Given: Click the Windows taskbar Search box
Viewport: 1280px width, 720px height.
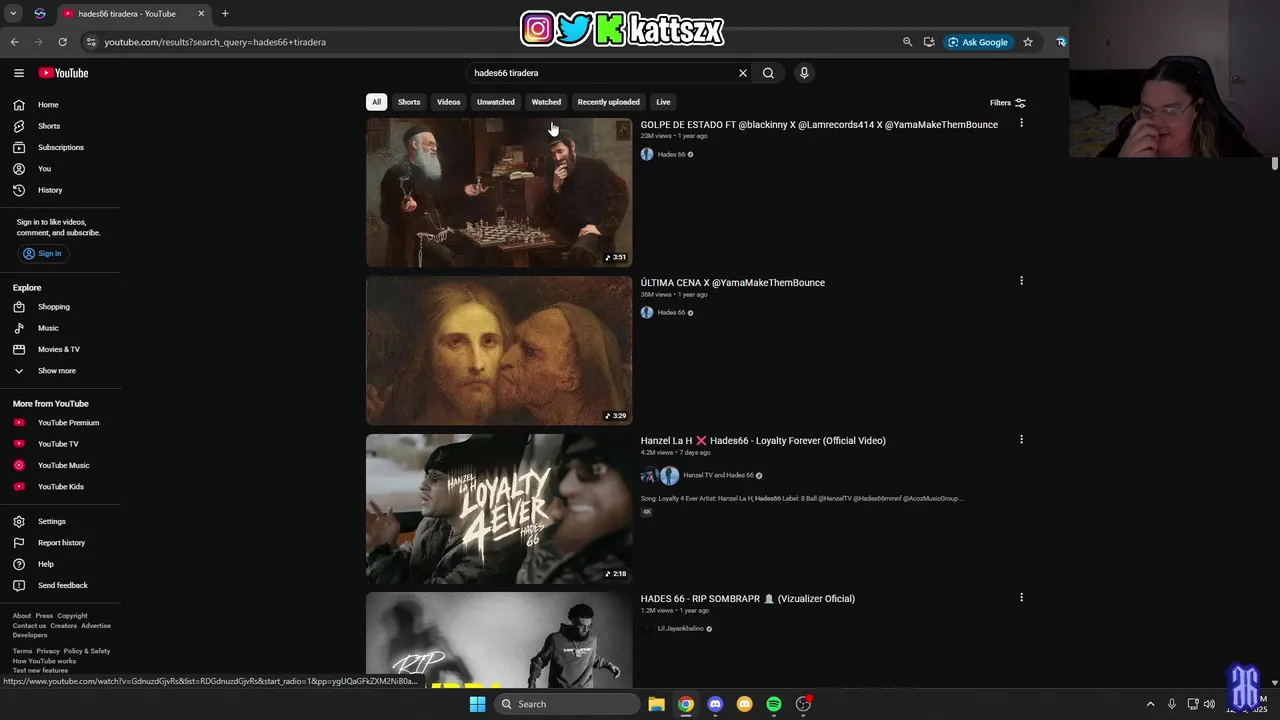Looking at the screenshot, I should [567, 704].
